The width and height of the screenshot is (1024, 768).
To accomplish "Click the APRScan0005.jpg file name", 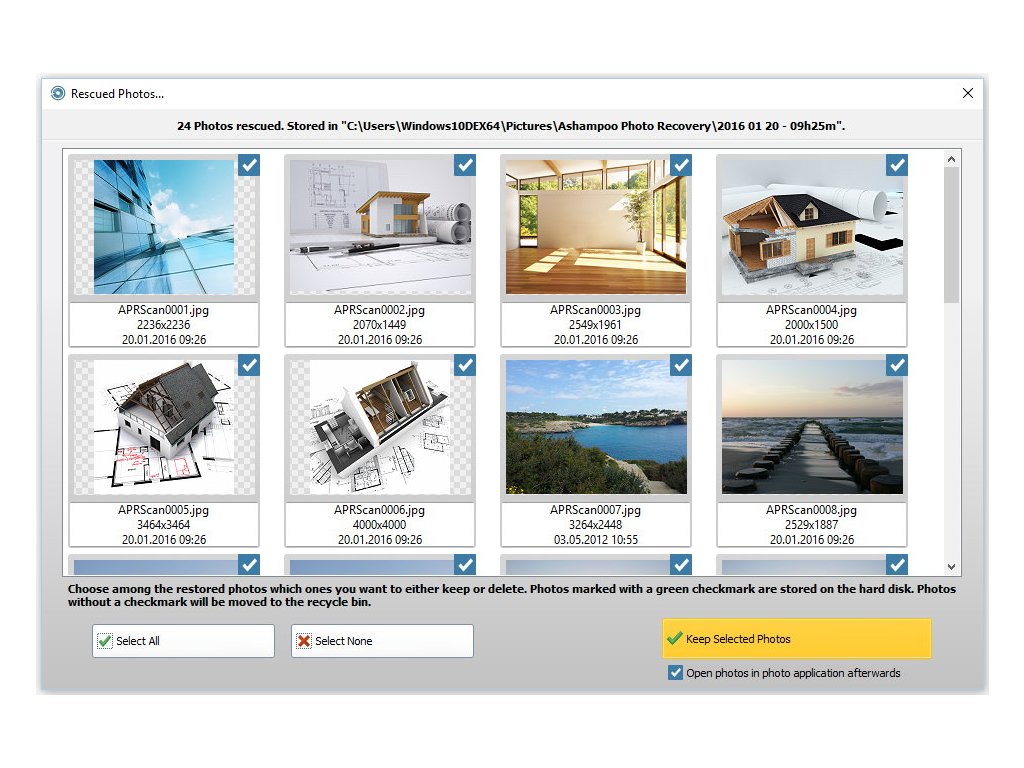I will [163, 510].
